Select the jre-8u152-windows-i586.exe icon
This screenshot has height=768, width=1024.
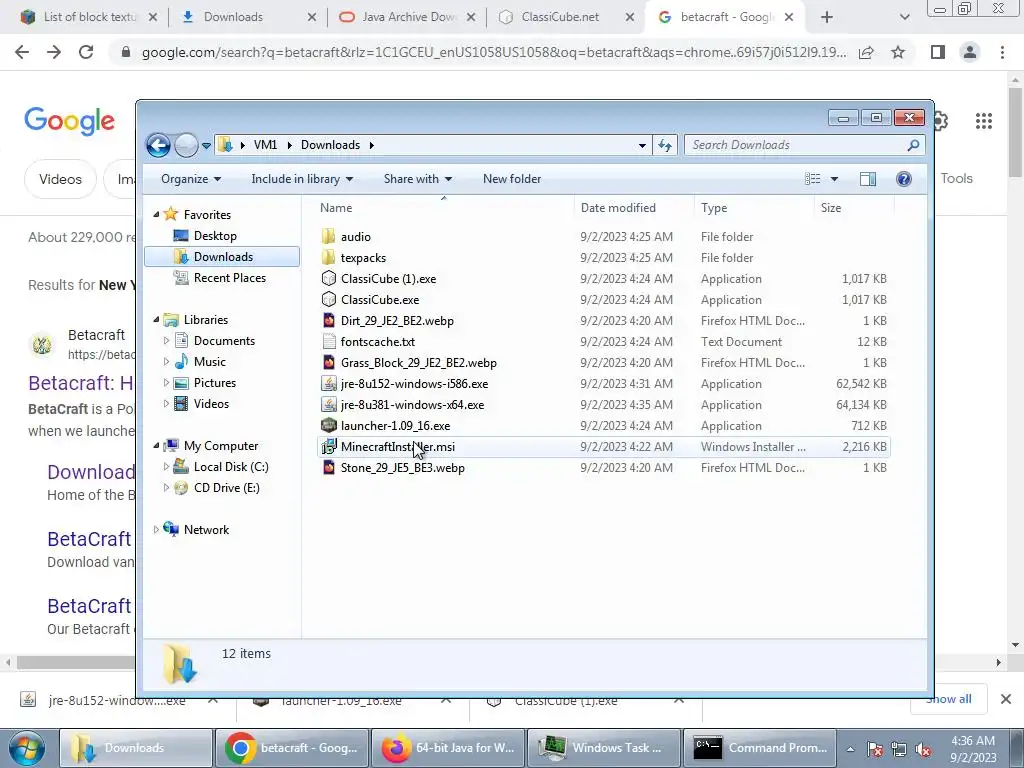(x=328, y=384)
